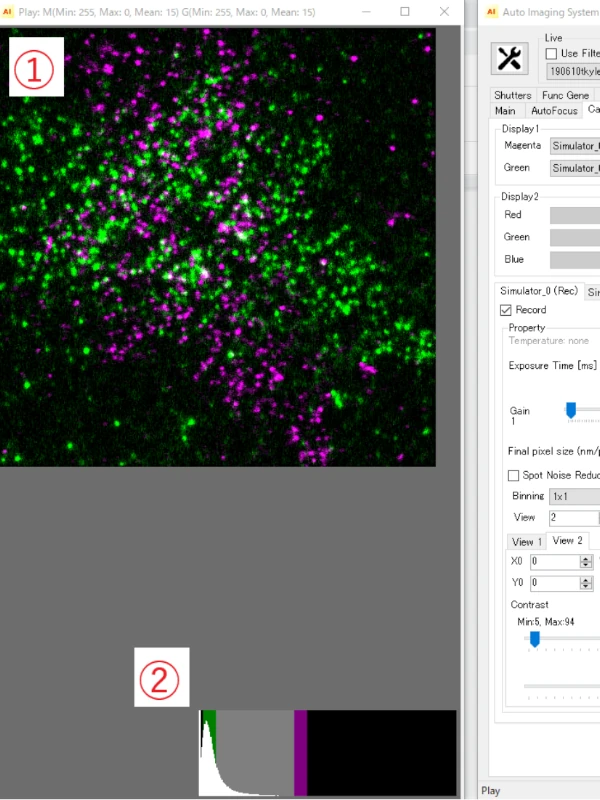
Task: Open the Magenta channel dropdown in Display1
Action: (x=575, y=146)
